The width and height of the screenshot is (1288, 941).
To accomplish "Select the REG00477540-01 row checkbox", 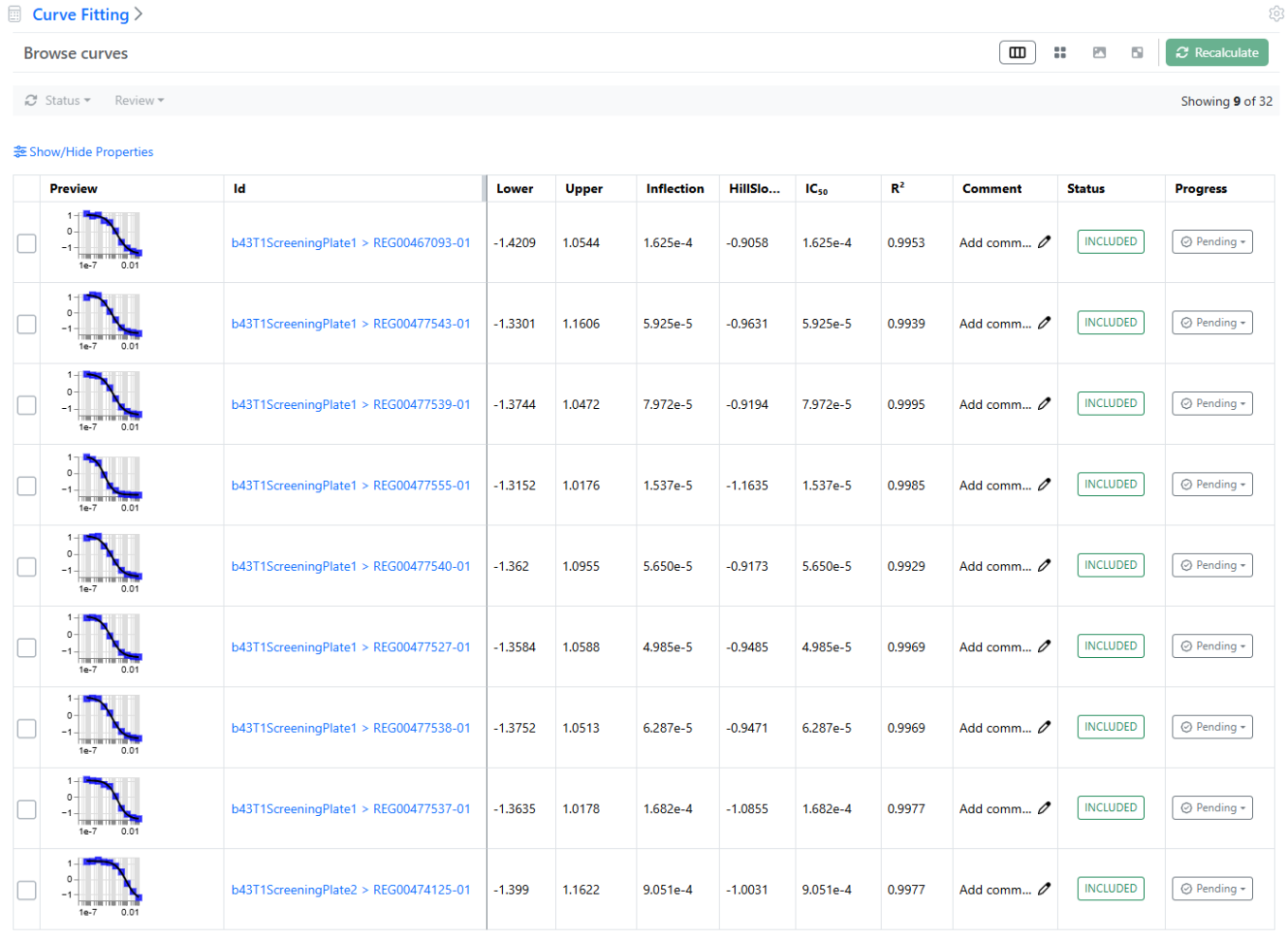I will [27, 567].
